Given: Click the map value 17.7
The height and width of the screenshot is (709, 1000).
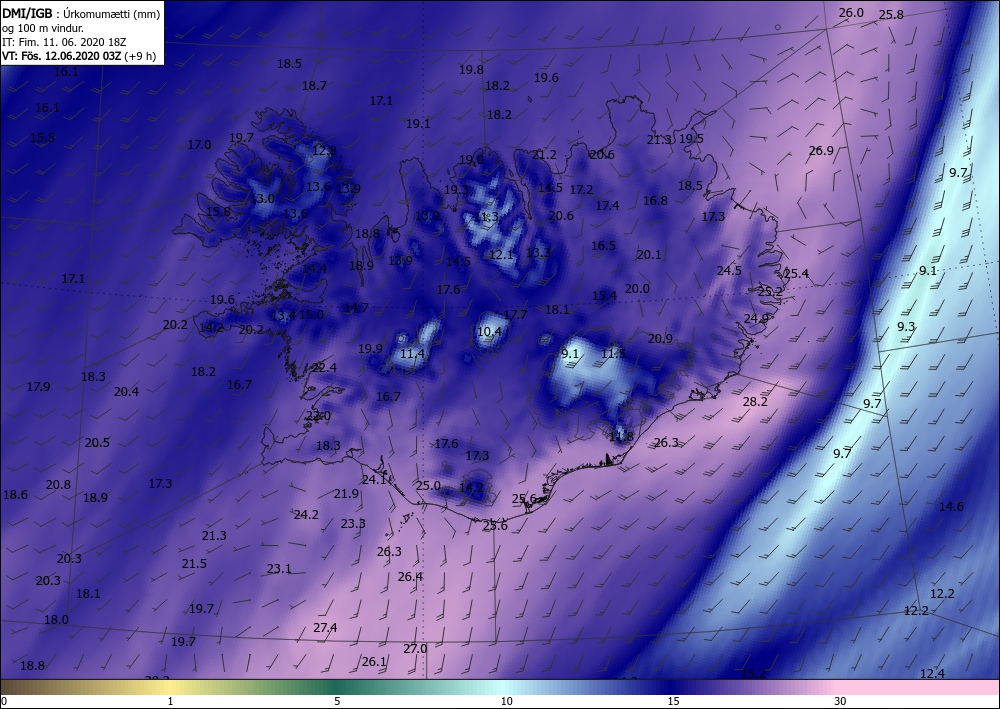Looking at the screenshot, I should [515, 315].
